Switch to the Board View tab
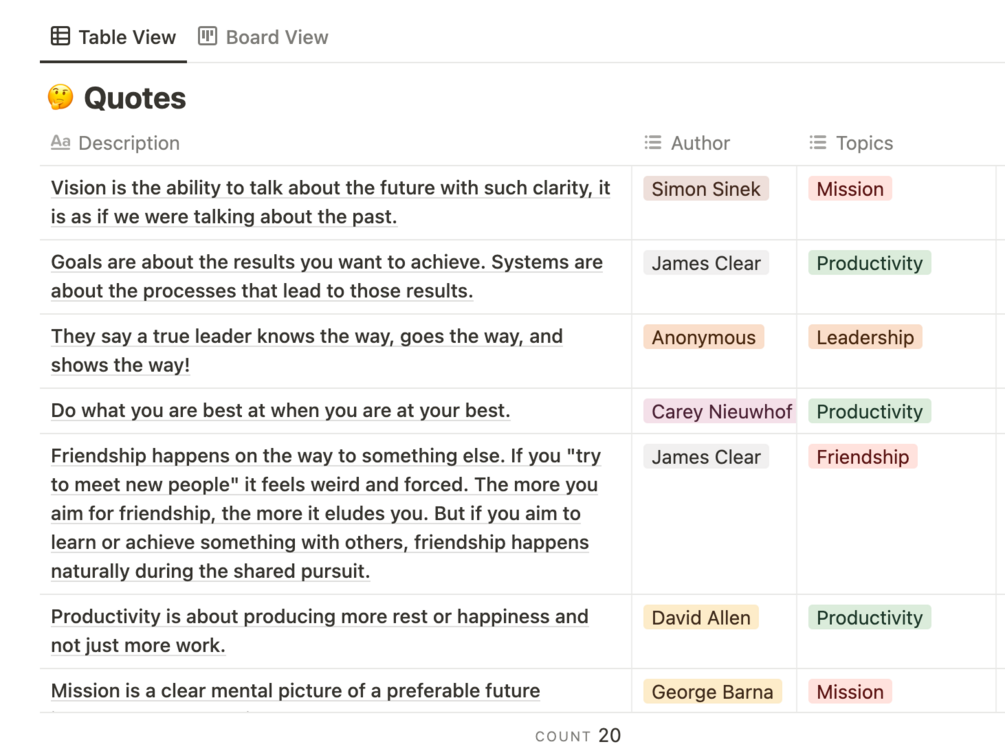The width and height of the screenshot is (1005, 753). 263,37
